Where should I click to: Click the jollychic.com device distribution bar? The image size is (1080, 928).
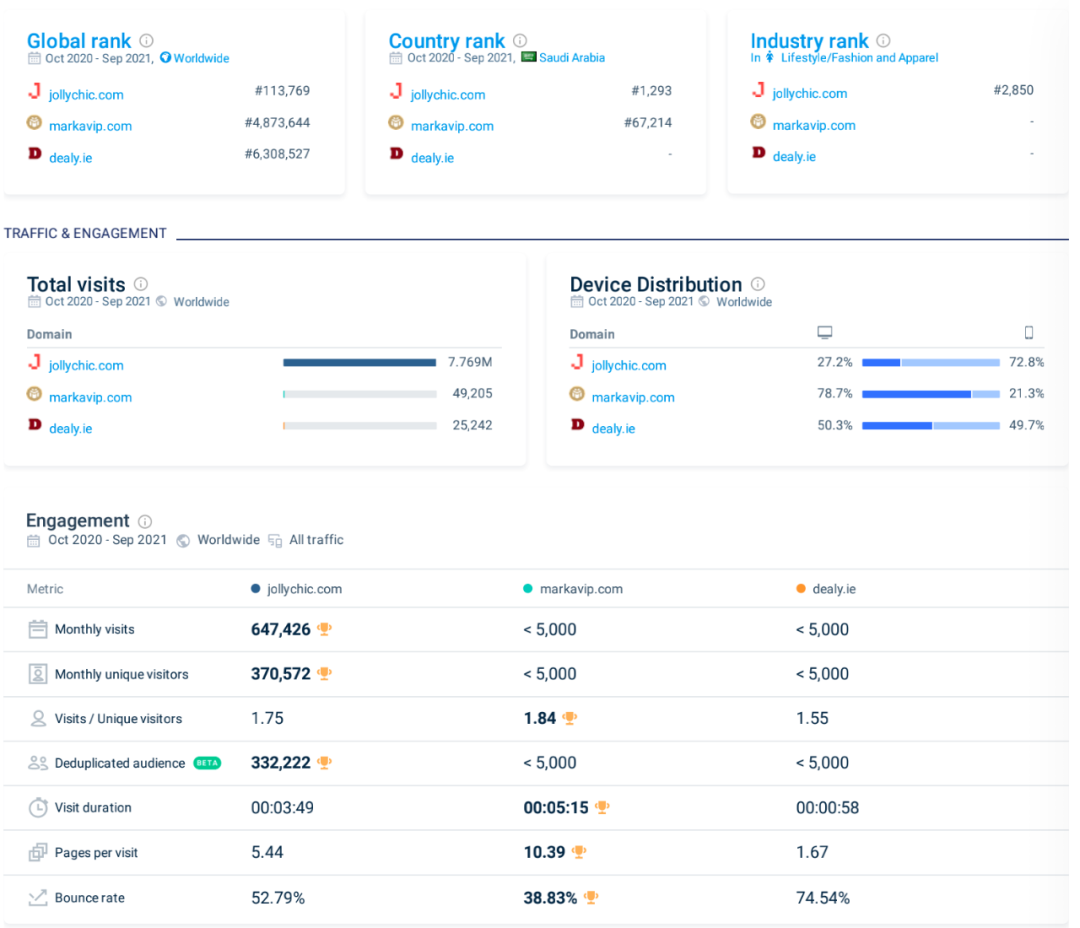(x=931, y=362)
